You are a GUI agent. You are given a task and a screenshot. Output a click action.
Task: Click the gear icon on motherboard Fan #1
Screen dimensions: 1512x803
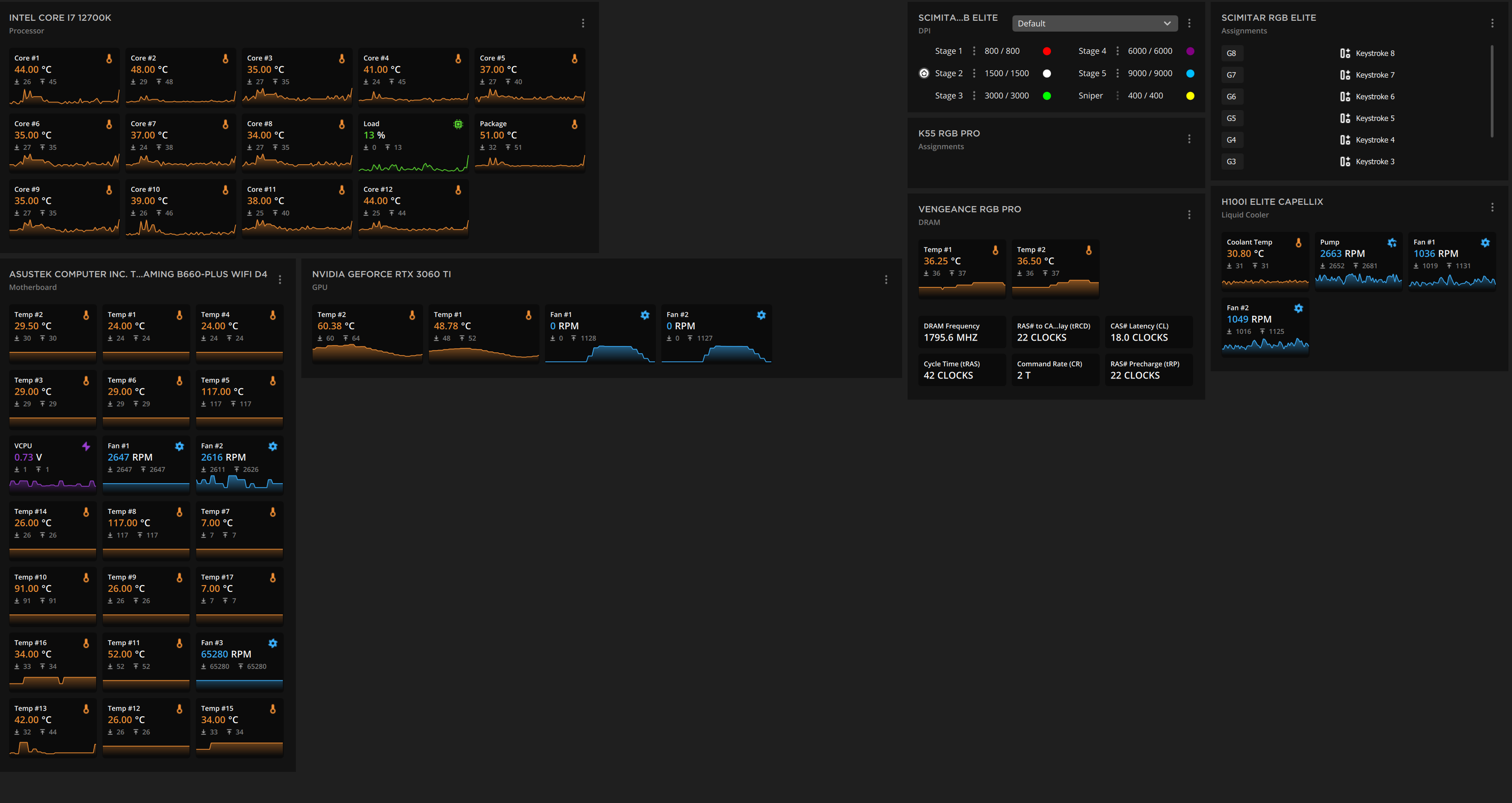(x=180, y=447)
